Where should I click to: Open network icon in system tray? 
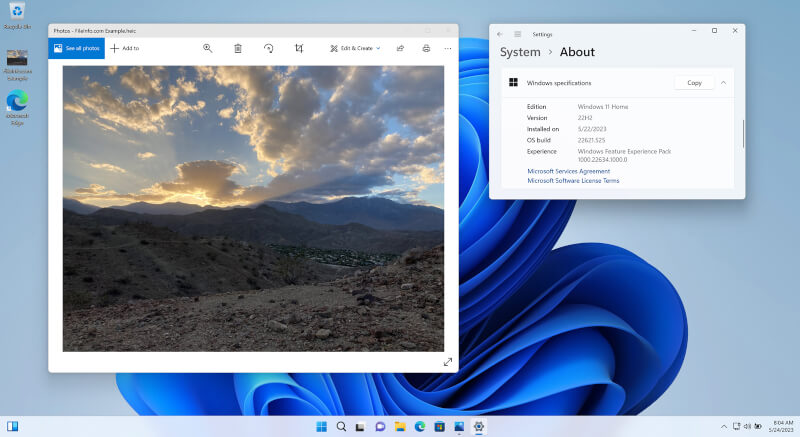736,426
